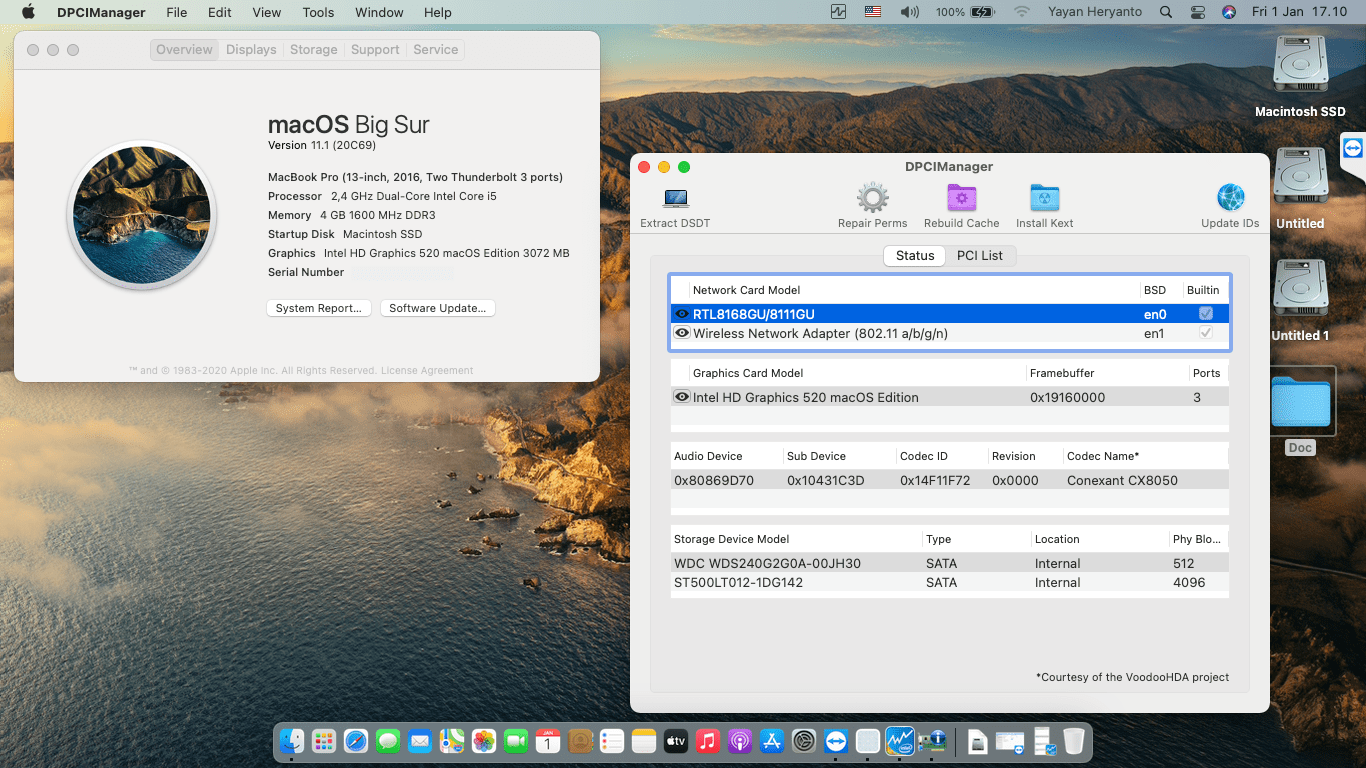Run Update IDs from the toolbar
This screenshot has width=1366, height=768.
click(1229, 198)
